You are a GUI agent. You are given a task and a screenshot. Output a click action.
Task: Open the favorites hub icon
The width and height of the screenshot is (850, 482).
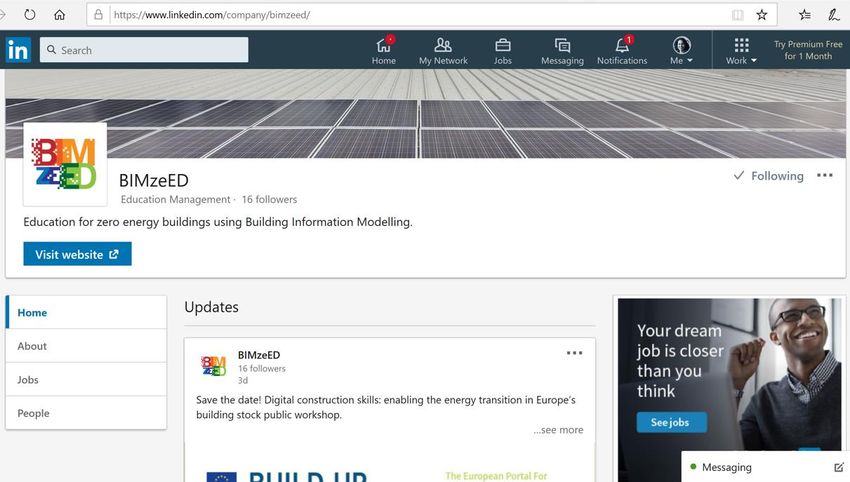(805, 15)
